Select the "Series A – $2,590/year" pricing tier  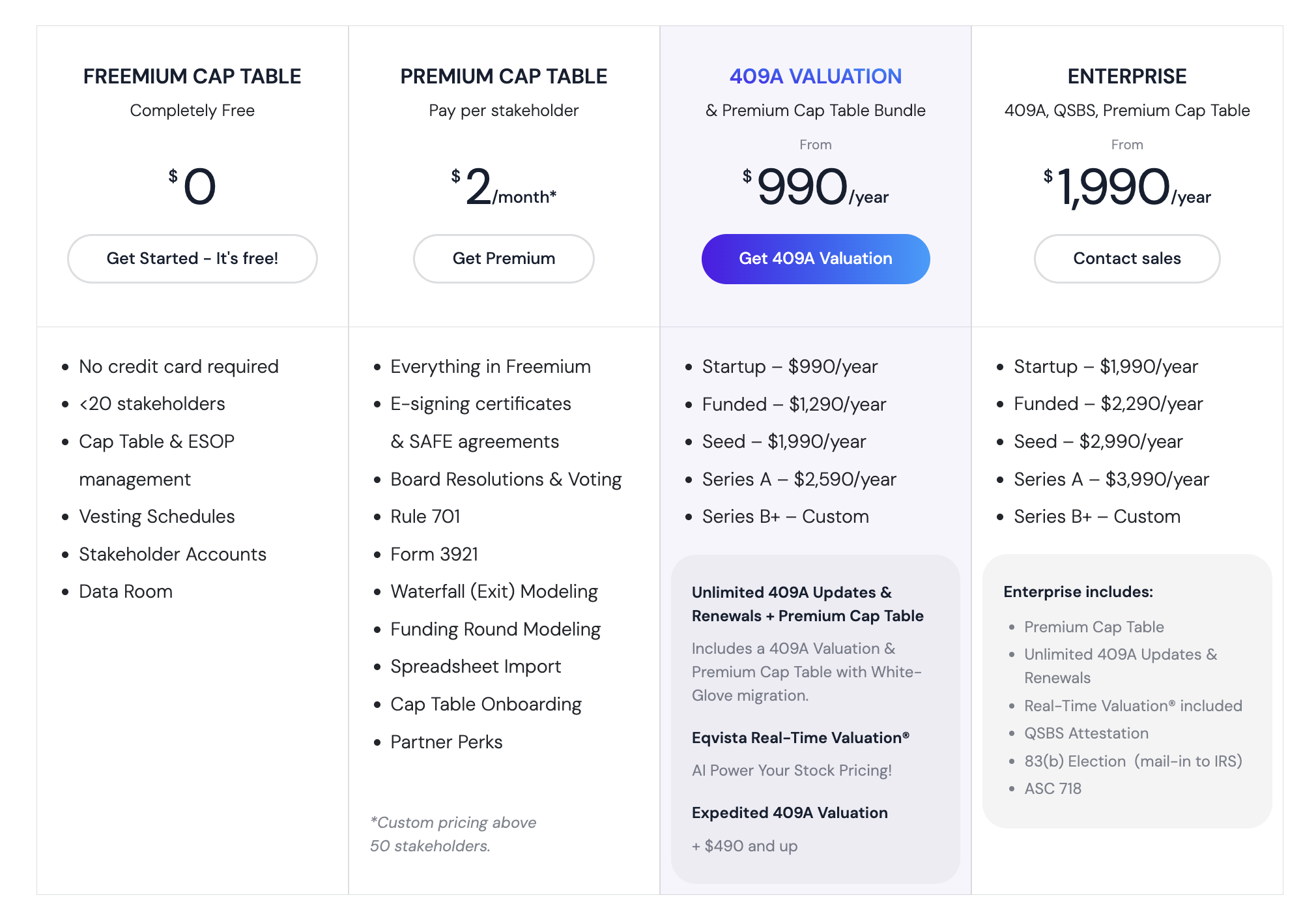tap(799, 479)
